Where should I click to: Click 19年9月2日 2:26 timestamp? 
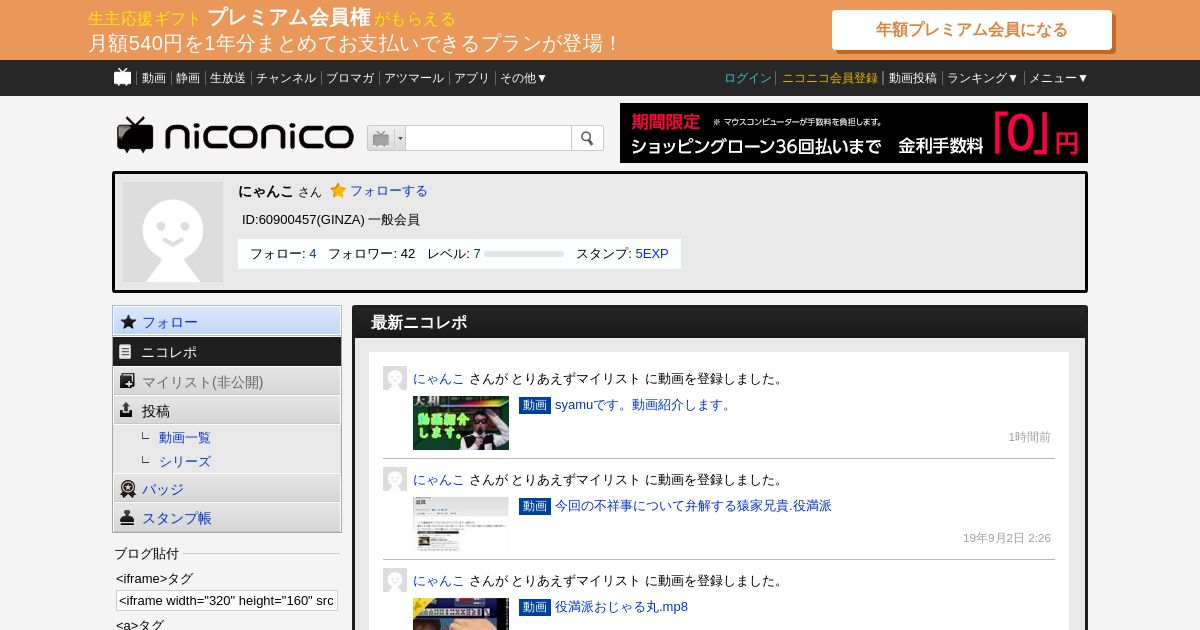point(1007,538)
